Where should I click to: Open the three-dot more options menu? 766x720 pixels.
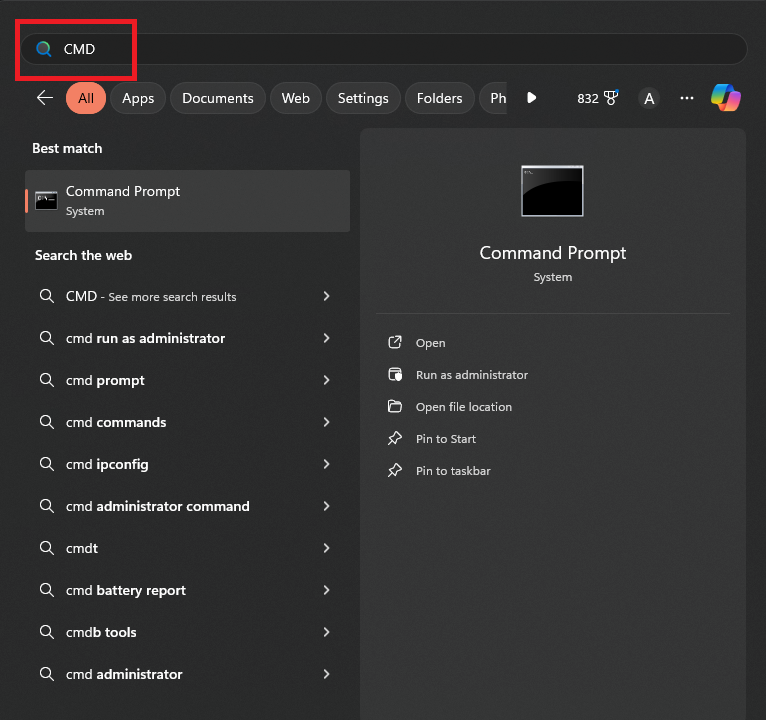[687, 98]
